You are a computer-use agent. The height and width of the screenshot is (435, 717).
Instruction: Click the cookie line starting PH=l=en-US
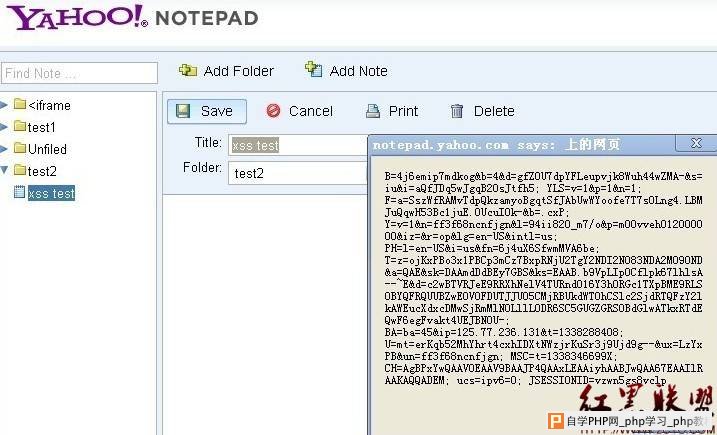492,248
